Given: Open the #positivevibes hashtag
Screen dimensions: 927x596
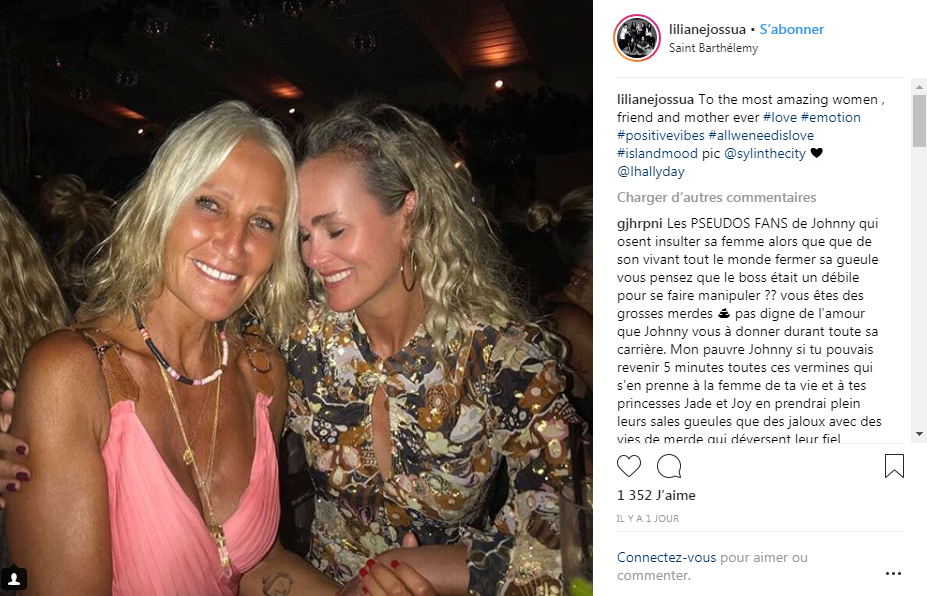Looking at the screenshot, I should click(x=661, y=135).
